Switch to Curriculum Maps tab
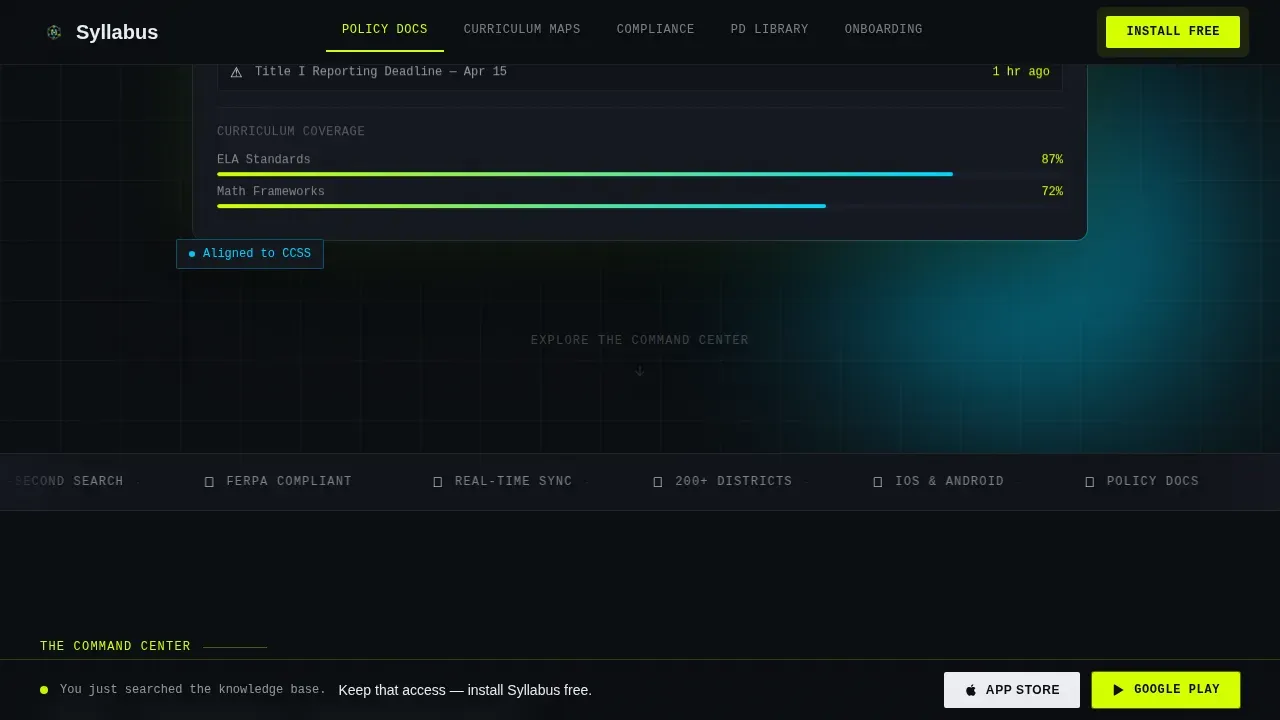 522,30
